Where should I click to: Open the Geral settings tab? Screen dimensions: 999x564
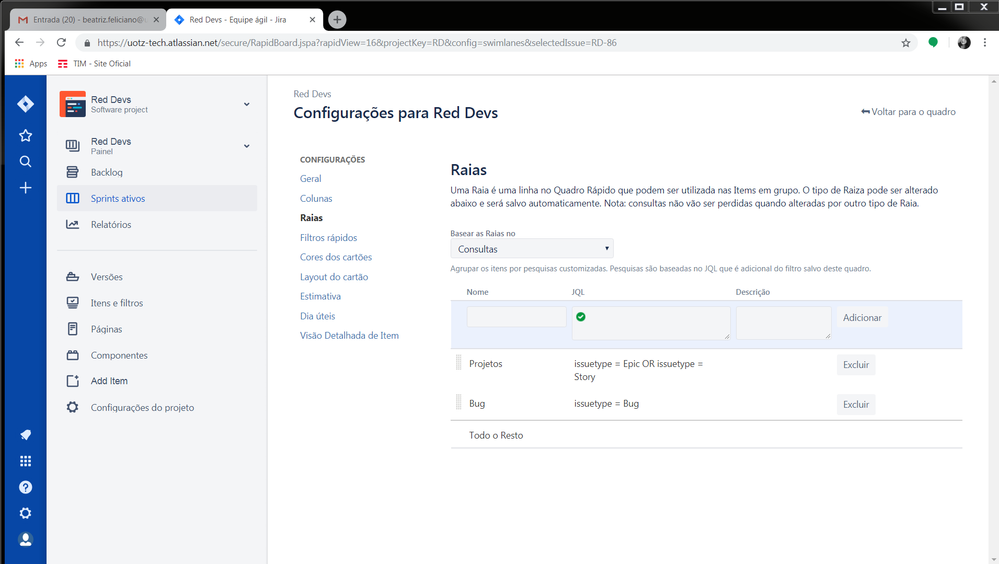pos(310,178)
